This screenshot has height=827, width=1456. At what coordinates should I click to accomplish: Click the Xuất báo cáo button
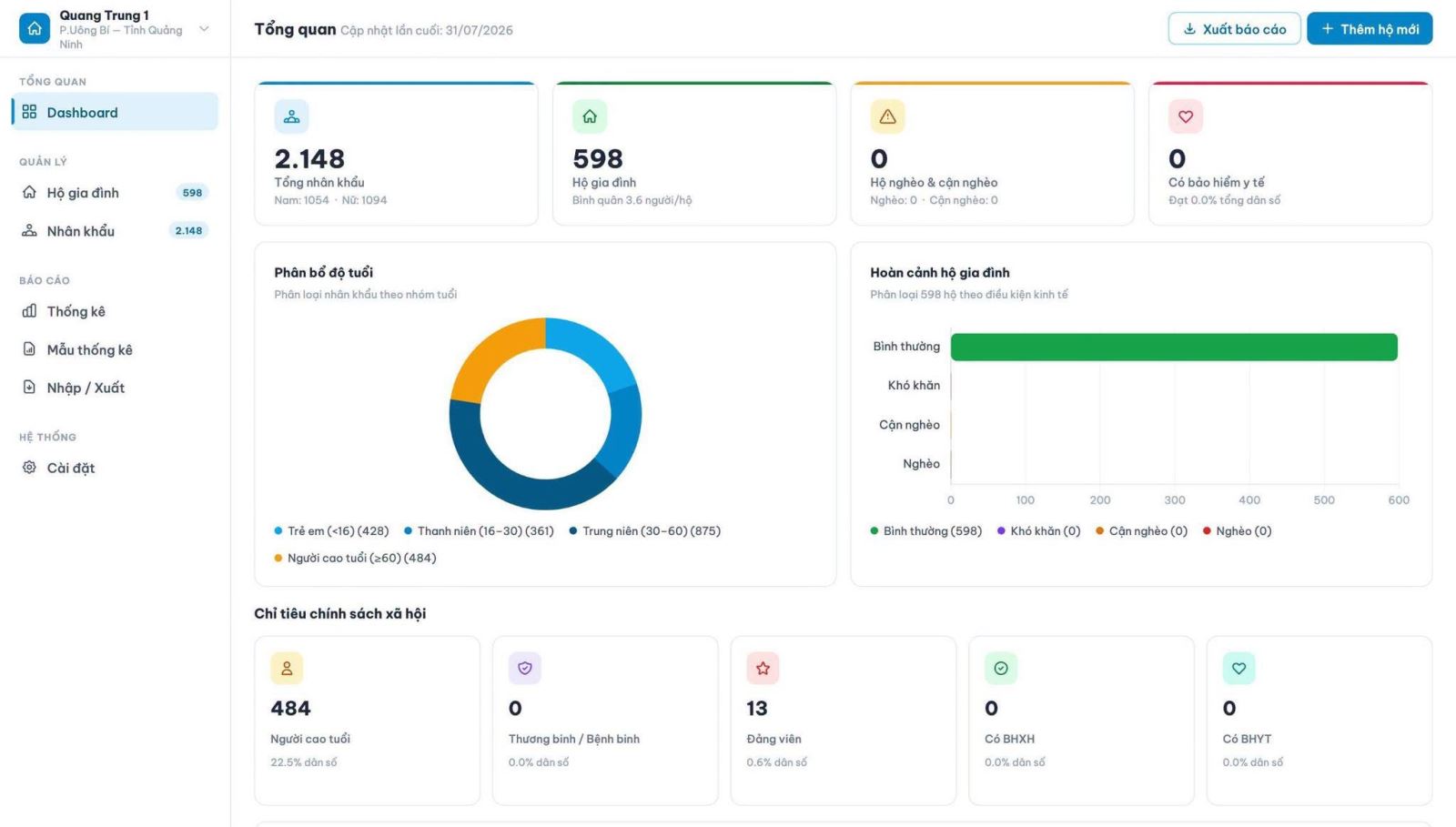[x=1234, y=29]
